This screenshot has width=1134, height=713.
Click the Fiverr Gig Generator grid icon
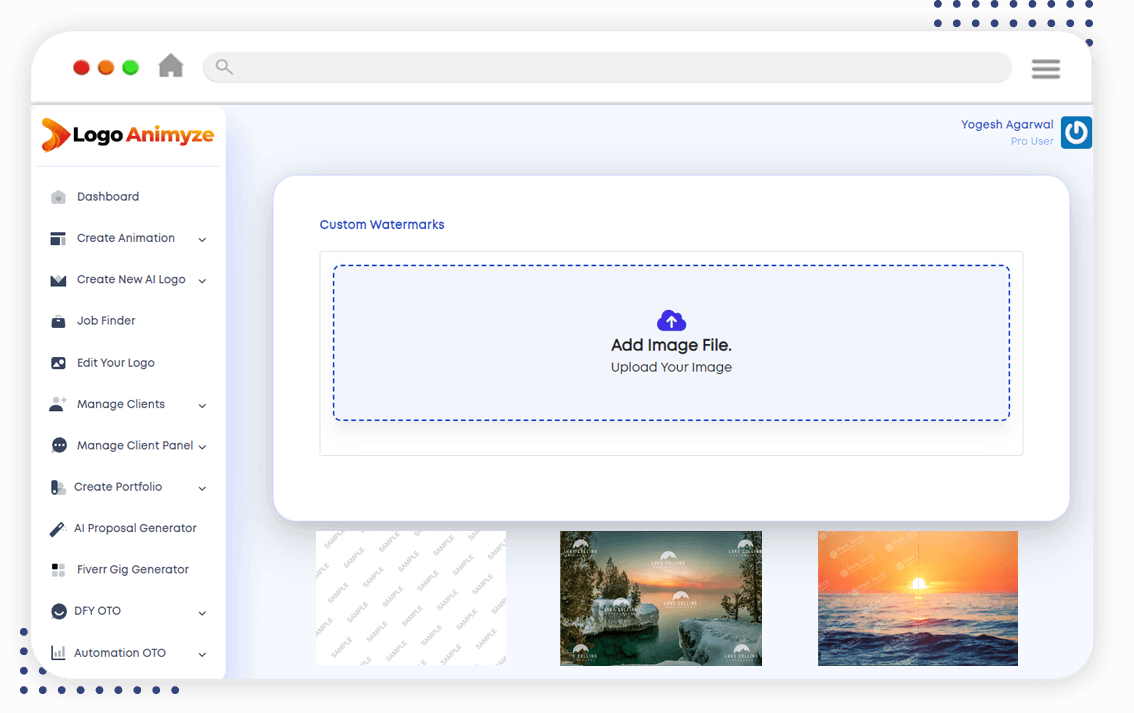tap(58, 570)
